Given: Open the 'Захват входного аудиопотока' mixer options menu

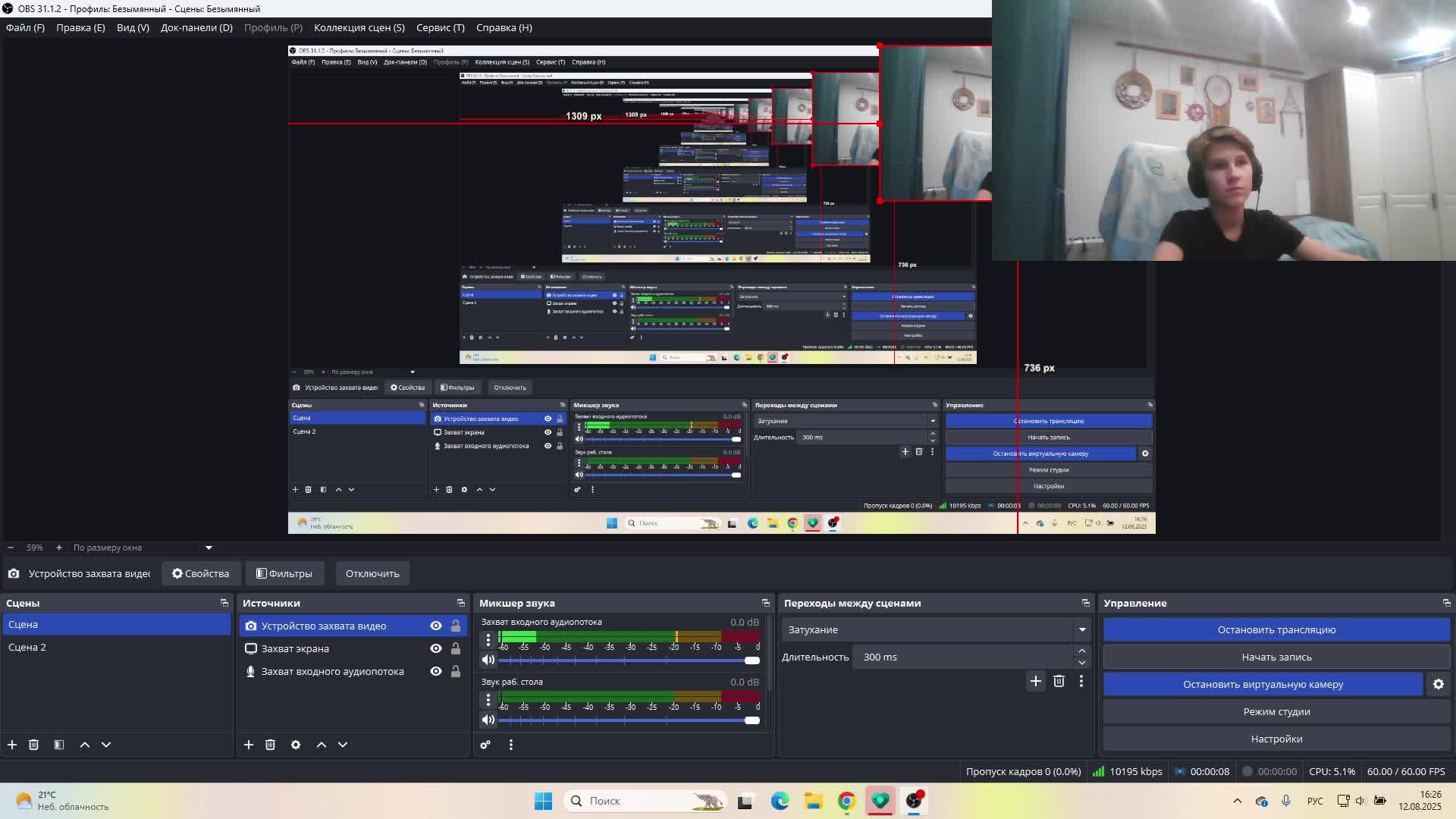Looking at the screenshot, I should (488, 641).
